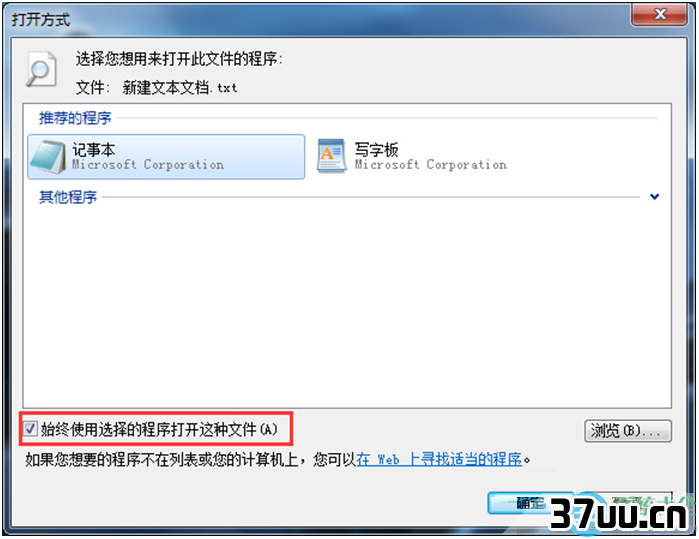
Task: Click the 其他程序 group header label
Action: click(x=68, y=197)
